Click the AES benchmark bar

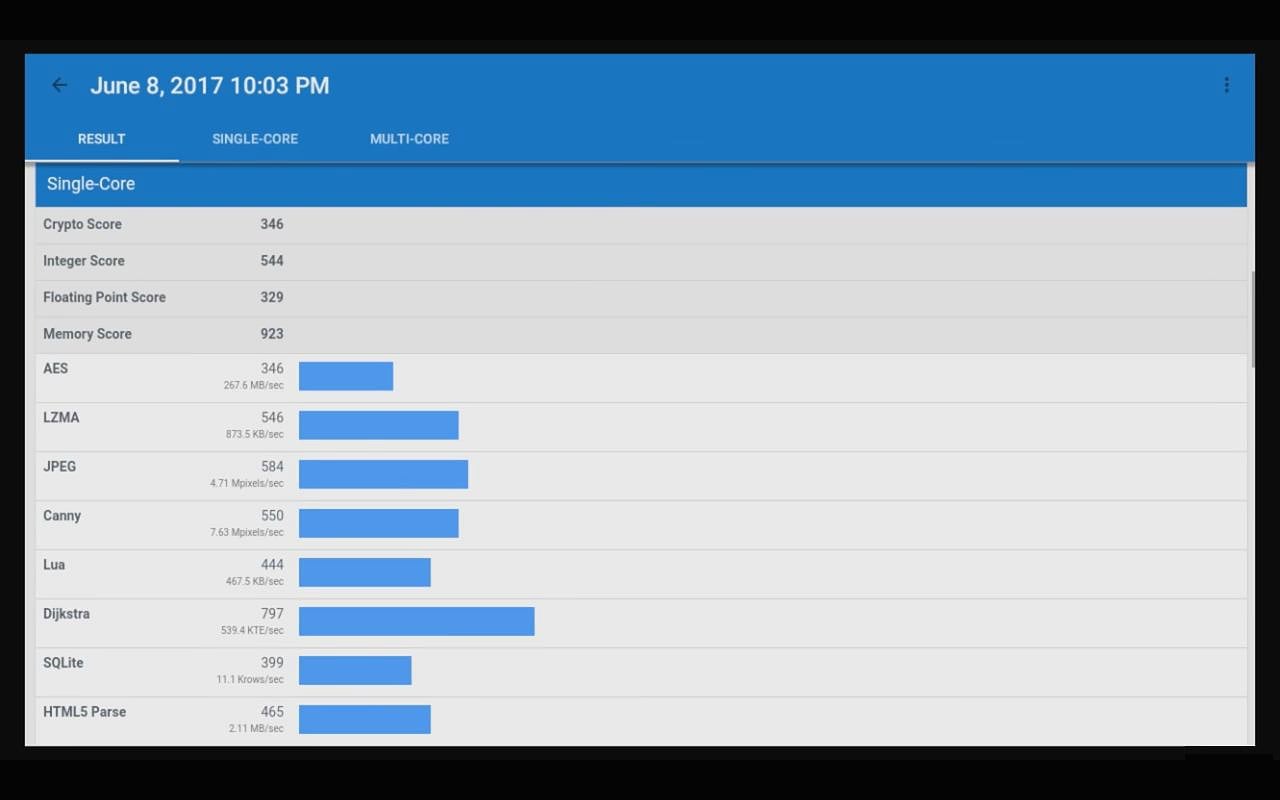click(346, 377)
